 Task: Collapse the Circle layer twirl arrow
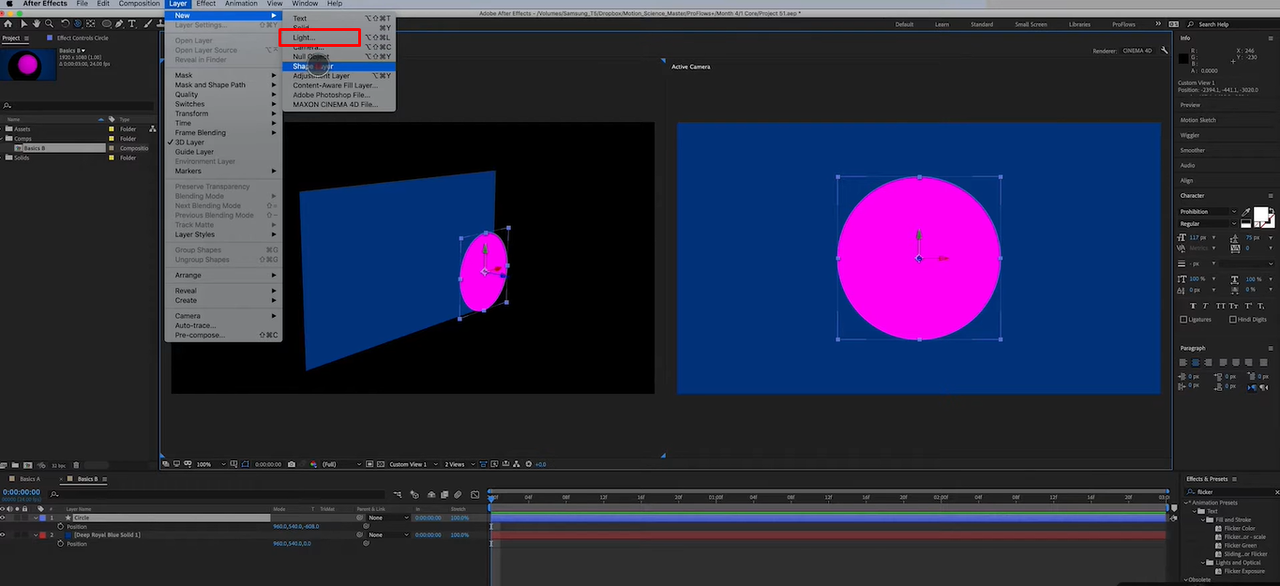[36, 518]
